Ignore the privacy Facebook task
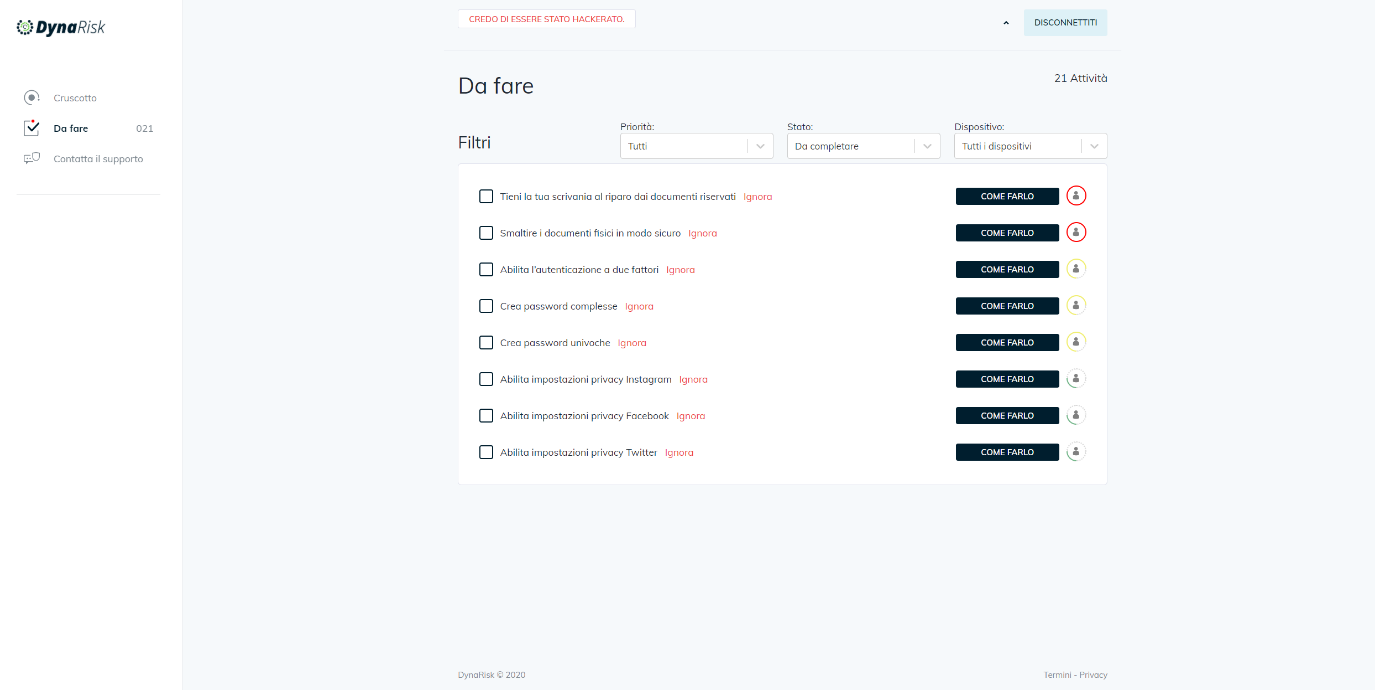1375x690 pixels. pyautogui.click(x=691, y=415)
